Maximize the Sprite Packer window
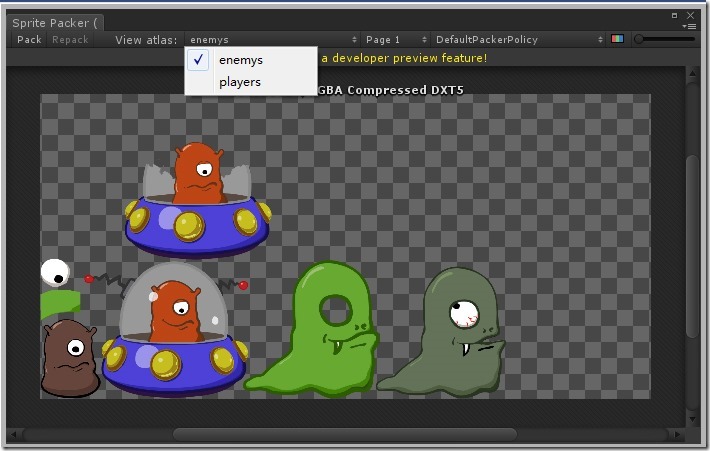The image size is (710, 451). [x=674, y=15]
